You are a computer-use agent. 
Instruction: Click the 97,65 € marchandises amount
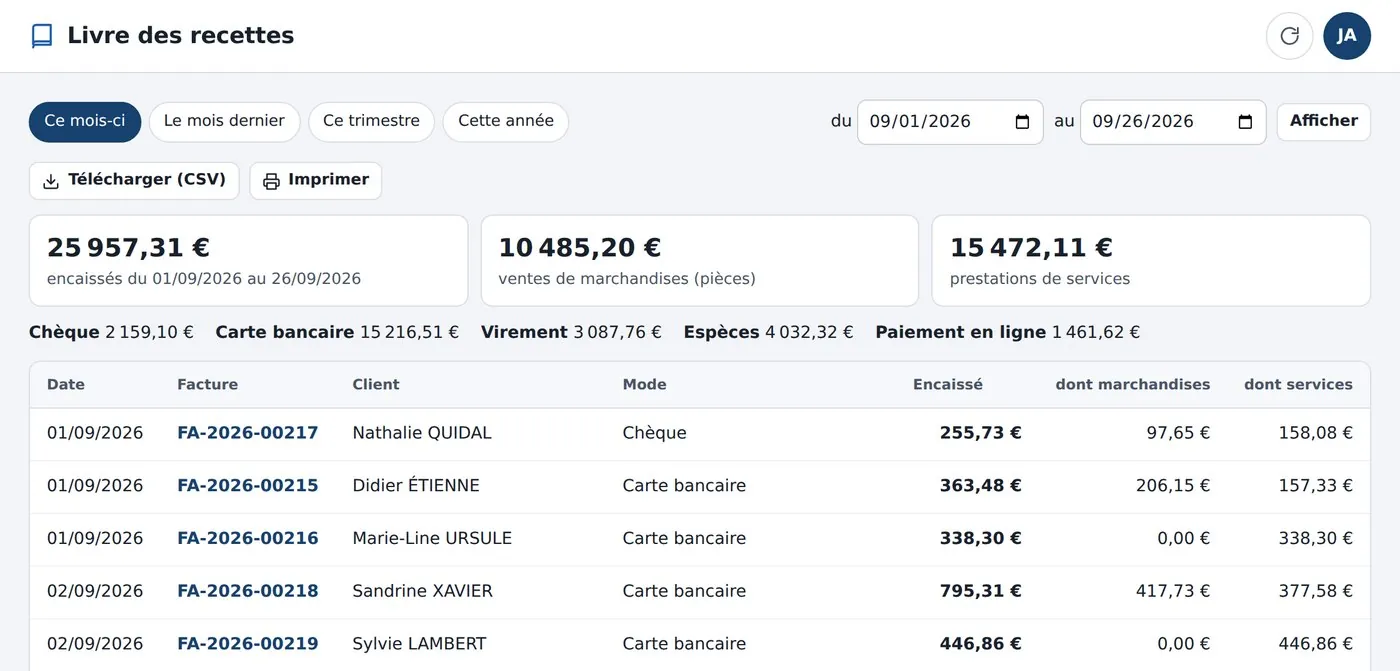(x=1178, y=433)
